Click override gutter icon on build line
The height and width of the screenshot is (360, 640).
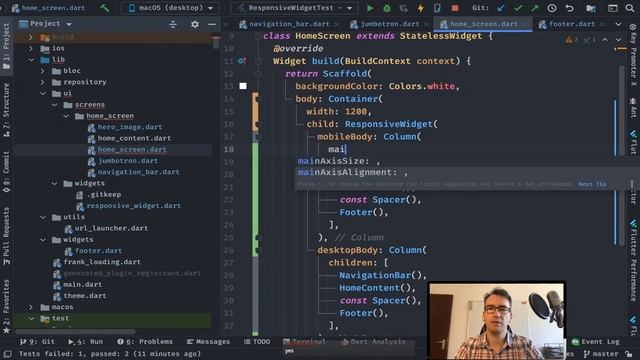[x=242, y=61]
